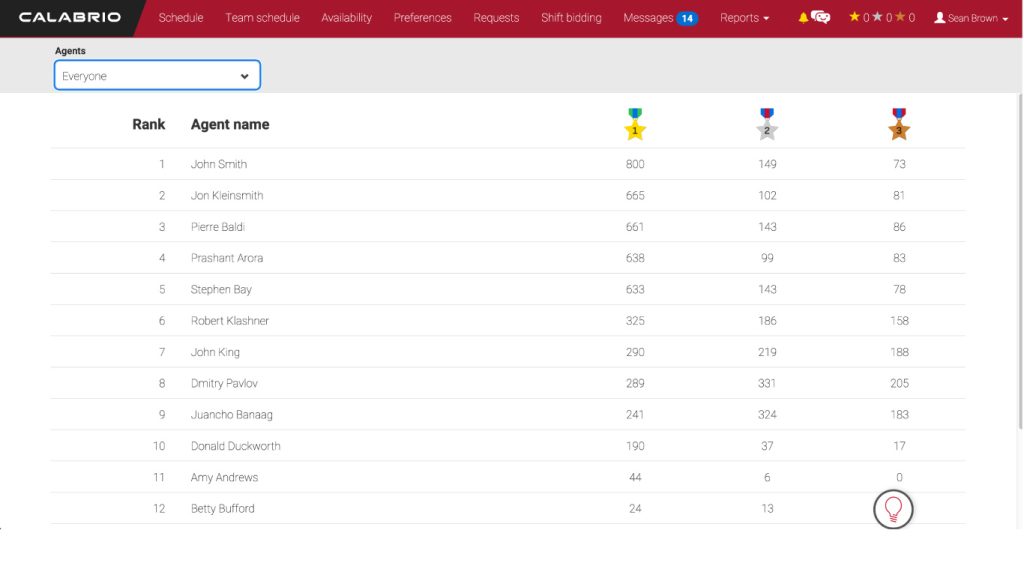
Task: Open the Shift bidding page
Action: click(x=571, y=18)
